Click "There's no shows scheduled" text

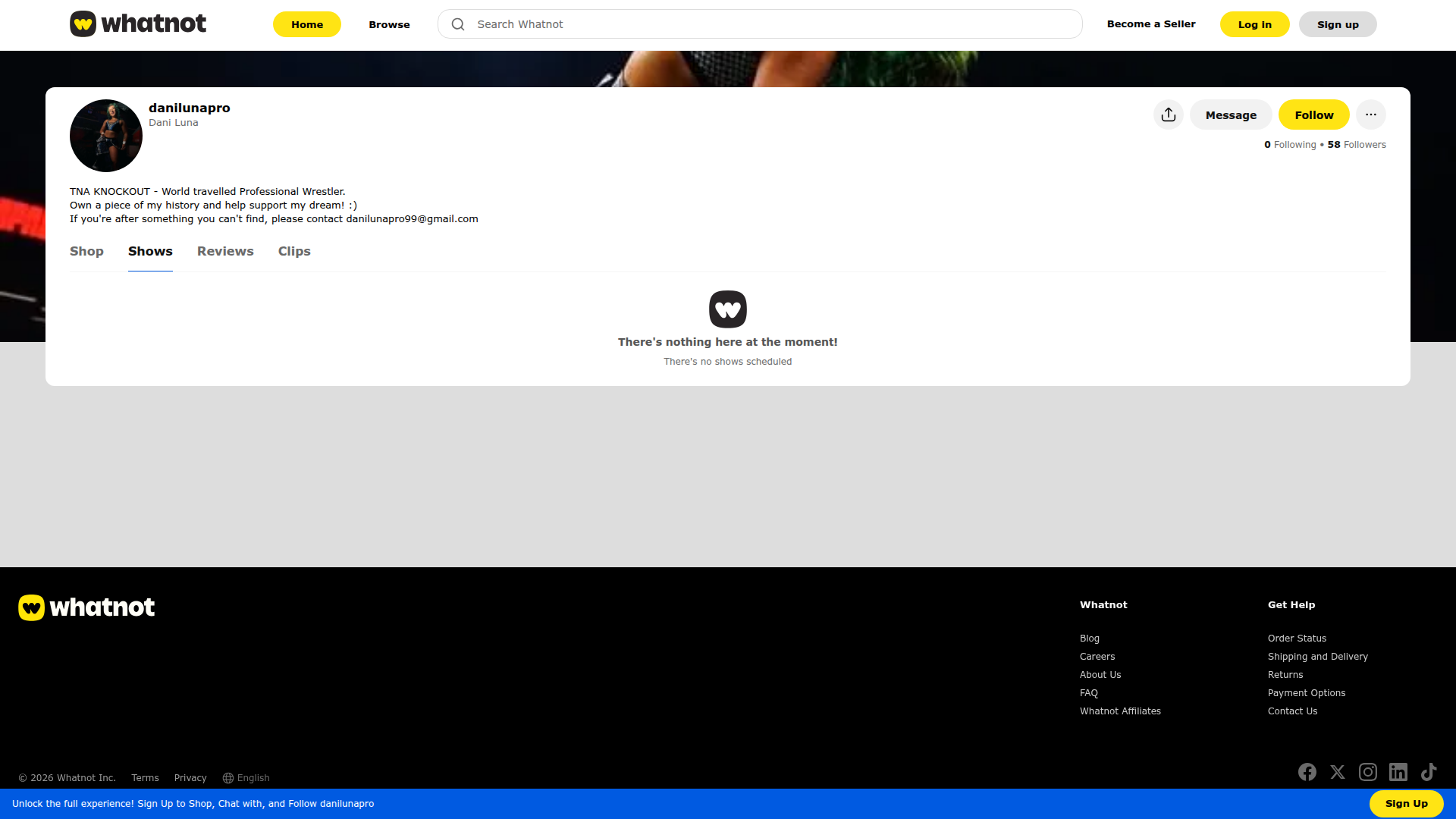click(728, 362)
